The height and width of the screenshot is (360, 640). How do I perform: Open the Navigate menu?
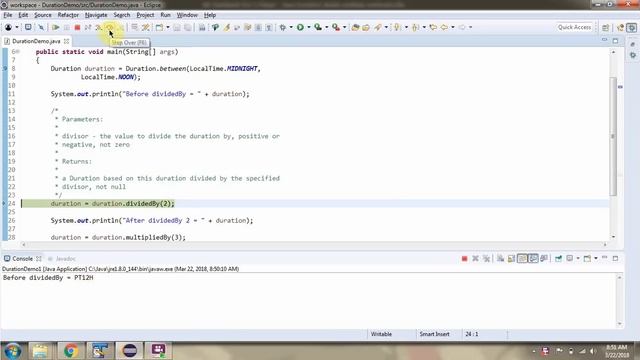96,15
